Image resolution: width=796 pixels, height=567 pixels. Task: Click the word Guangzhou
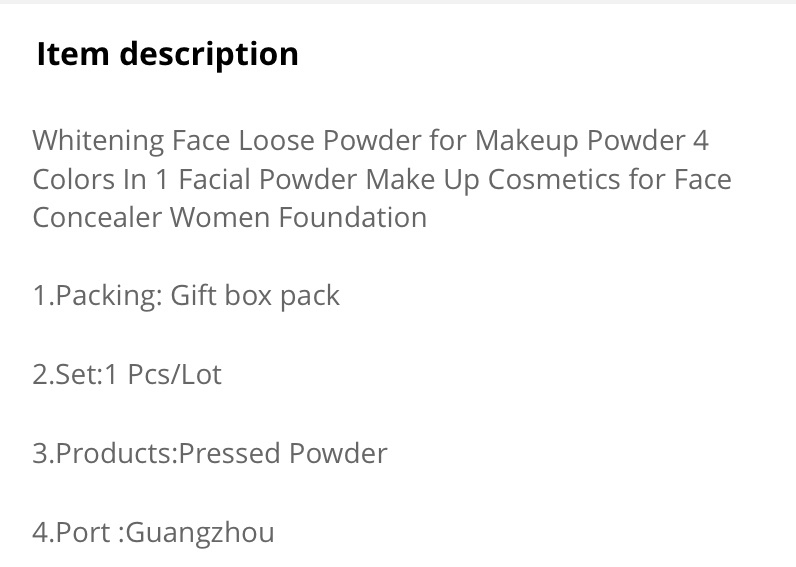200,533
